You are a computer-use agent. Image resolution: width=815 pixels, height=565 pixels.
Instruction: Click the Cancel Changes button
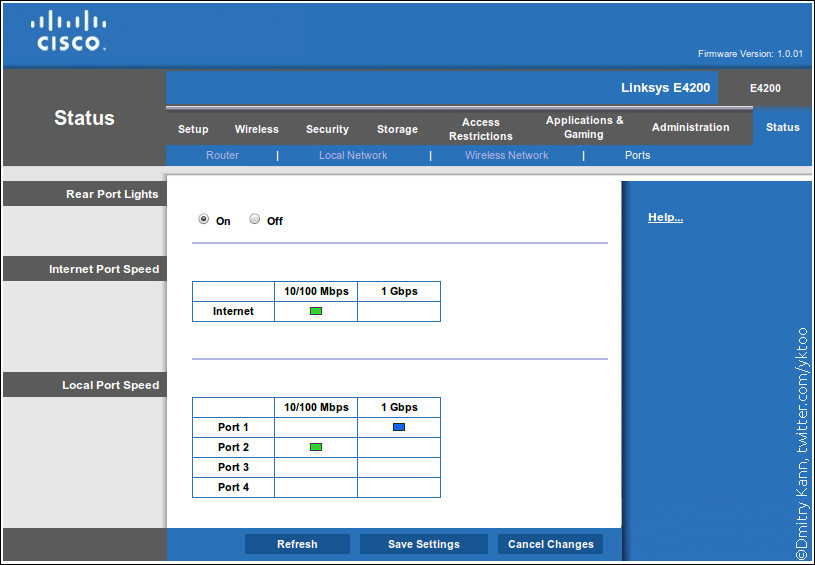click(x=550, y=544)
